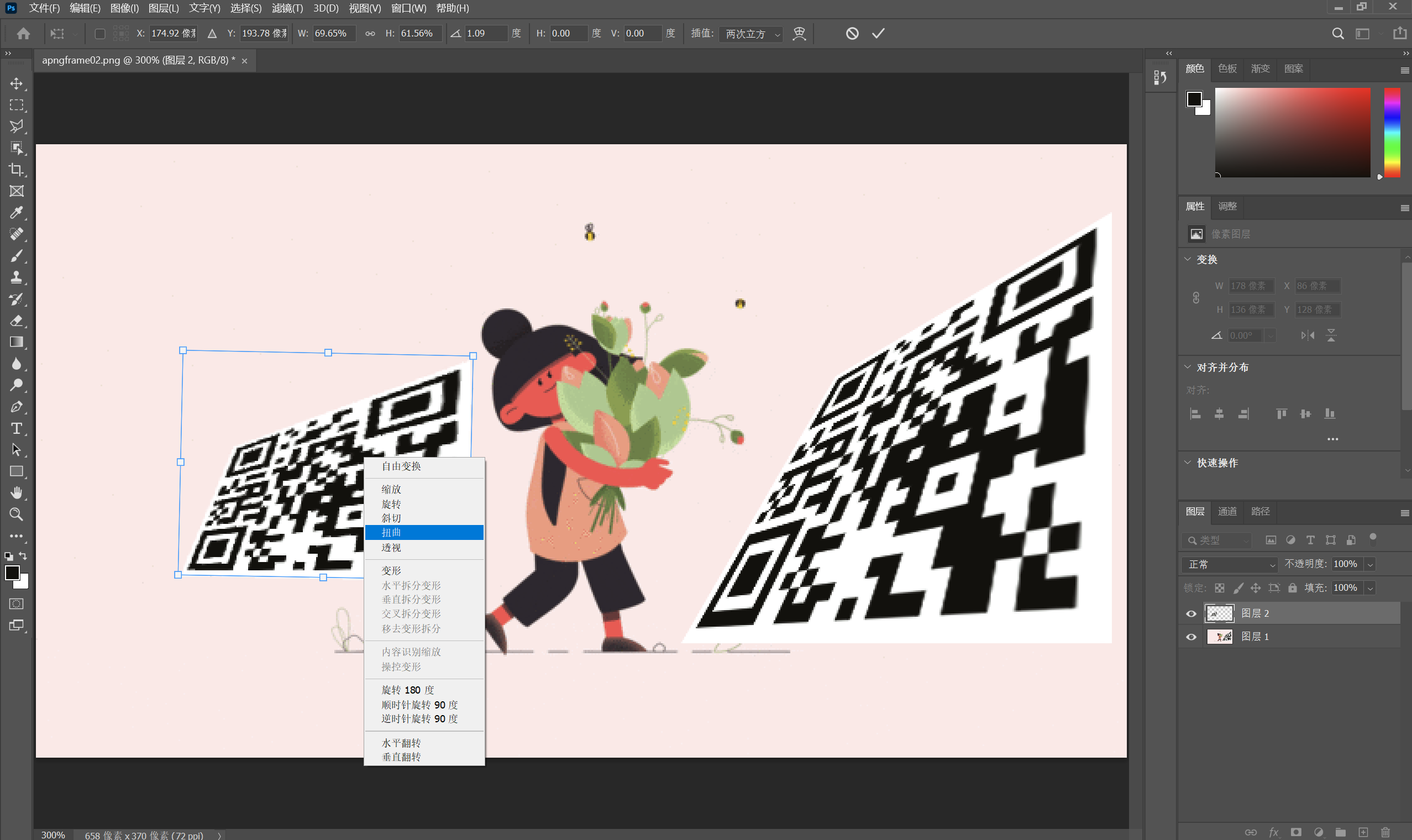Switch to warp mode icon
Image resolution: width=1412 pixels, height=840 pixels.
799,33
